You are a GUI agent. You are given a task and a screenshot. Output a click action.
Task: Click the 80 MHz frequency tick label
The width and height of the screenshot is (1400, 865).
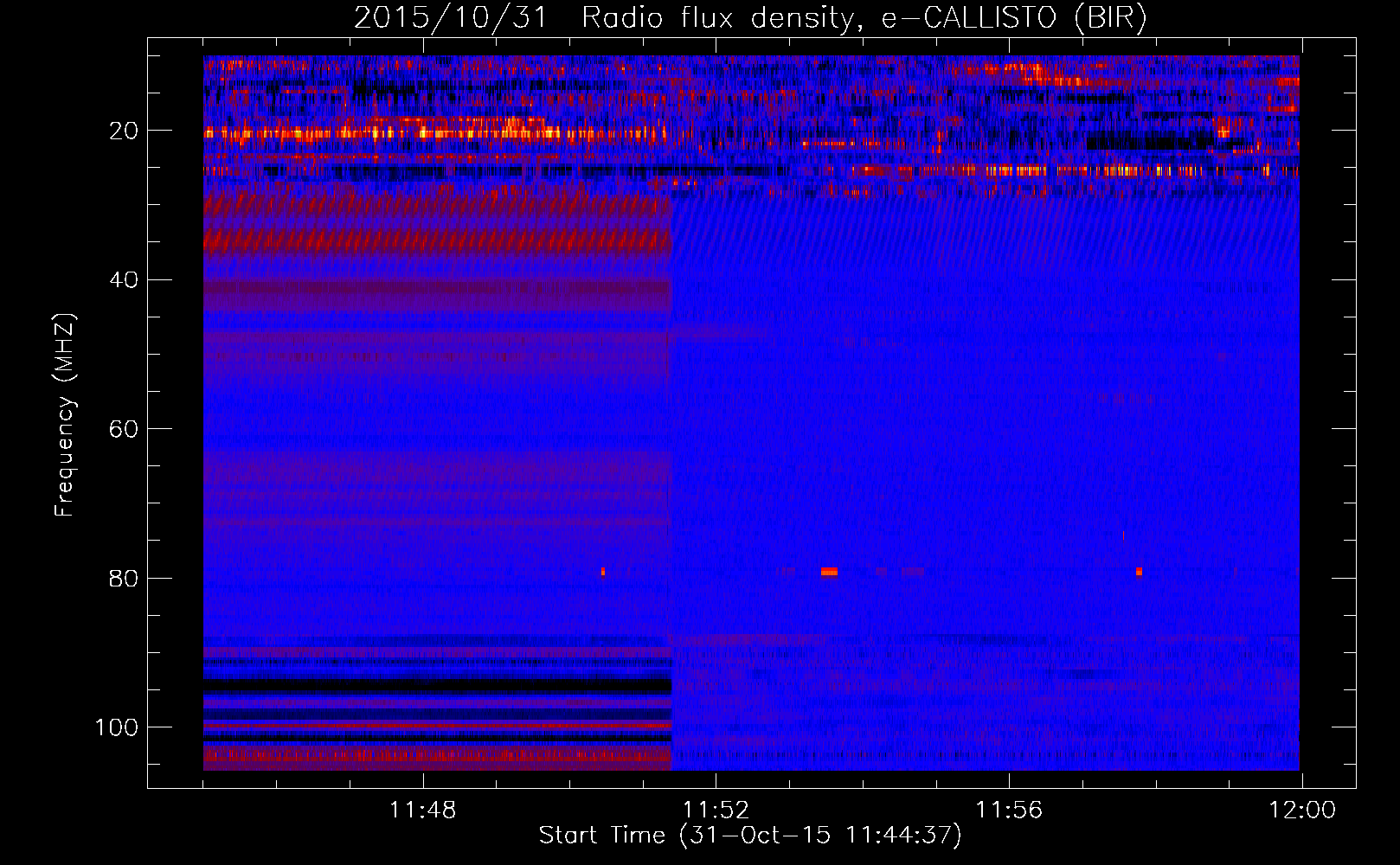point(125,578)
